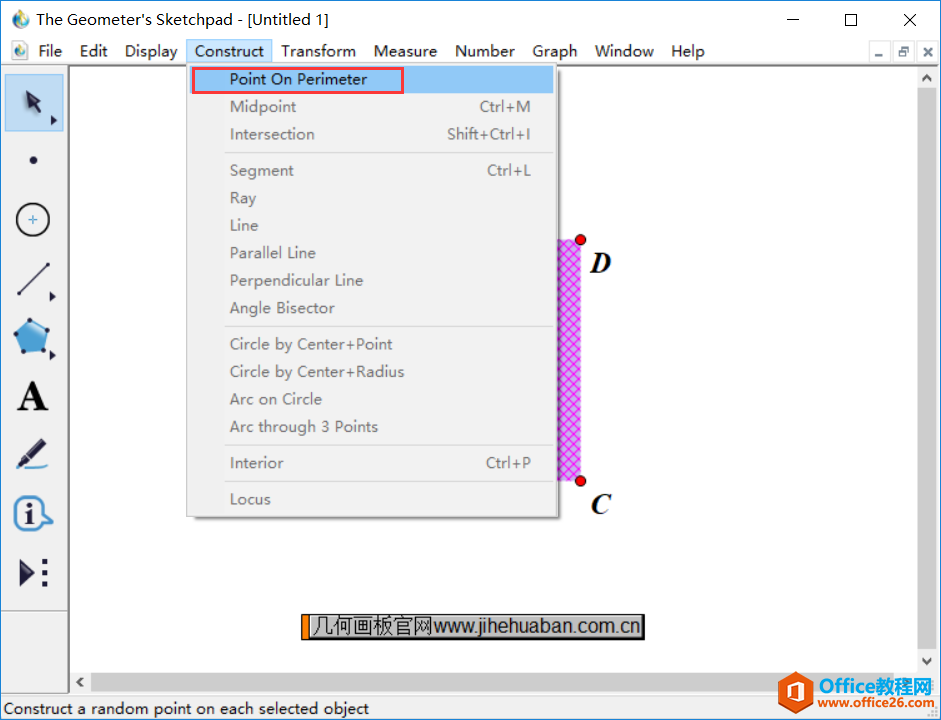This screenshot has height=720, width=941.
Task: Click the document icon beside File menu
Action: click(x=20, y=51)
